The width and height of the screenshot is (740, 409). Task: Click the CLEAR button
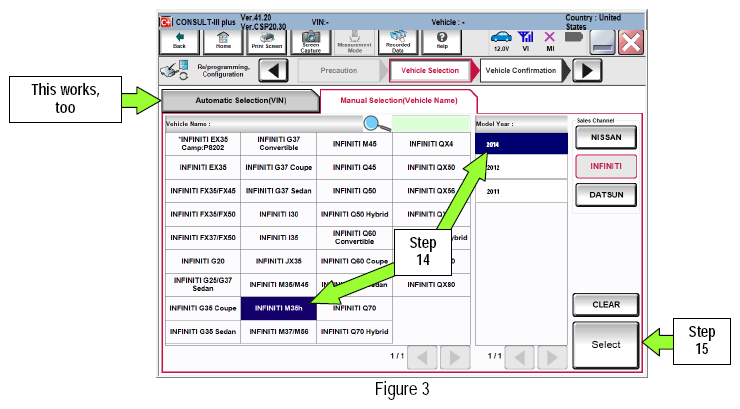tap(606, 305)
